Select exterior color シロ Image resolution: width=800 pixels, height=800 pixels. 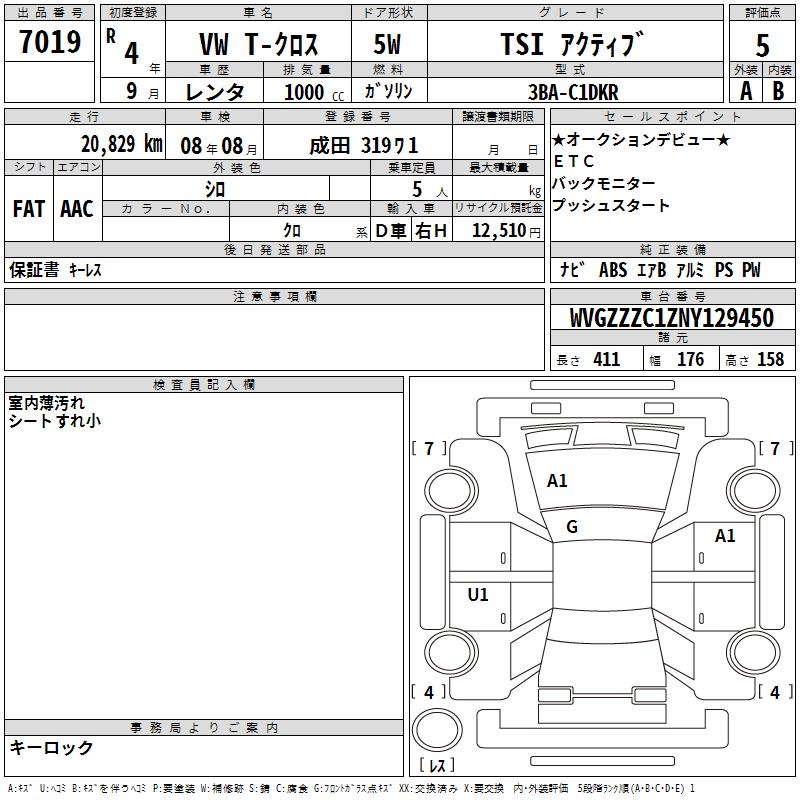tap(215, 189)
